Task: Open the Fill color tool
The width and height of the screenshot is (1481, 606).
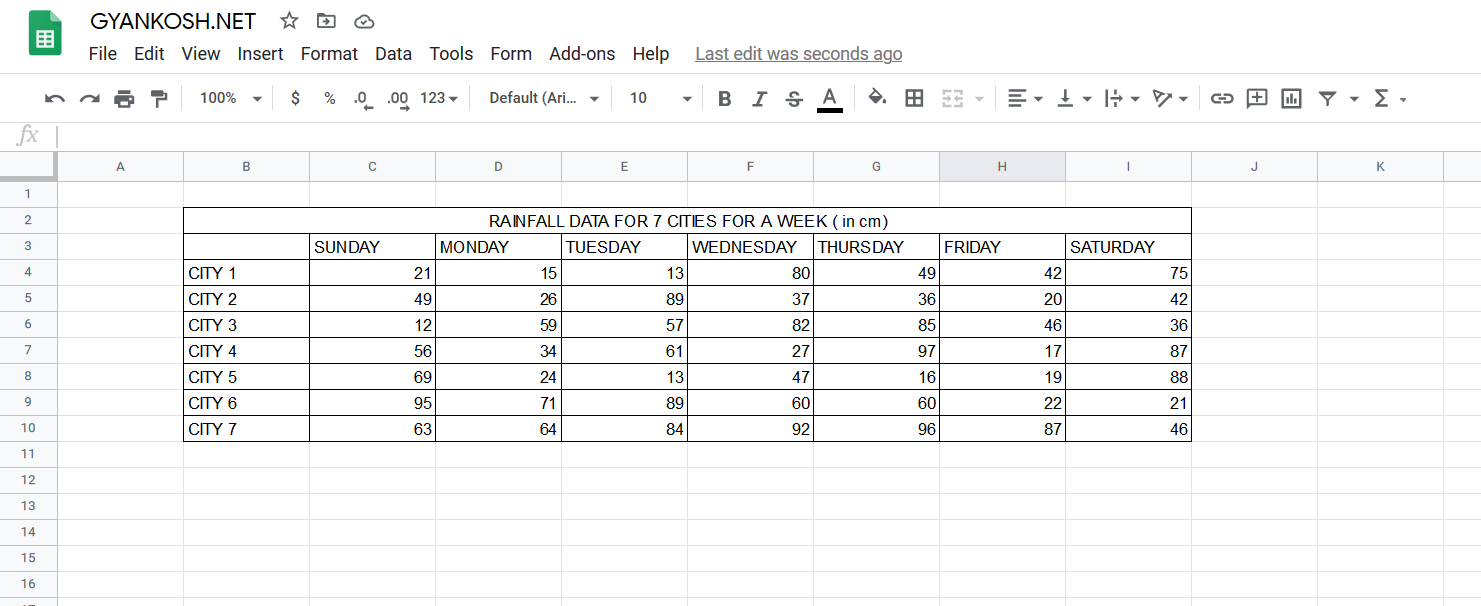Action: coord(877,98)
